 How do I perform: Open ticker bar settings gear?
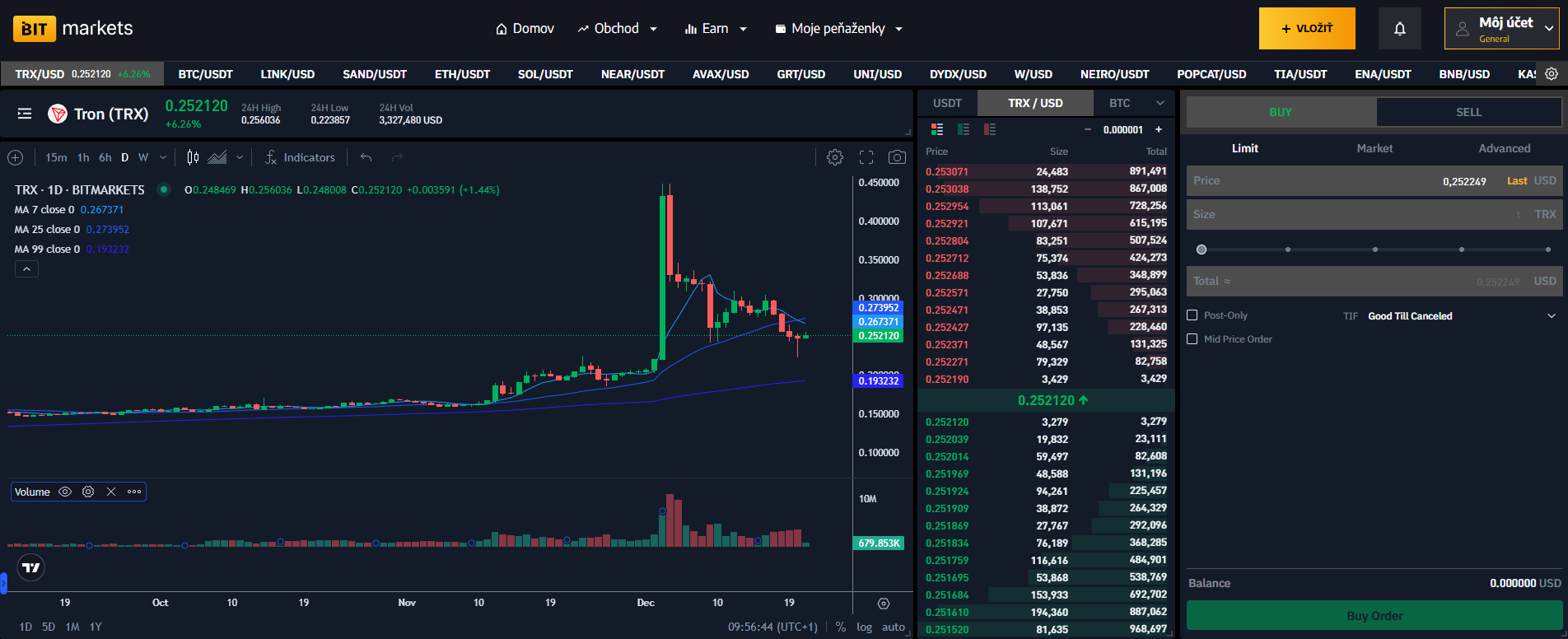(x=1552, y=74)
